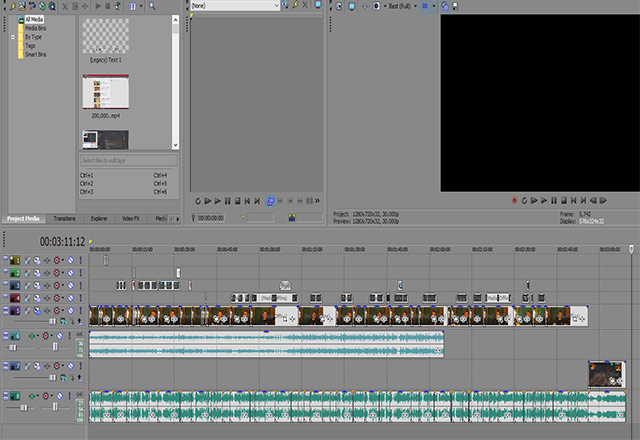This screenshot has height=440, width=640.
Task: Click the search magnifier in Project Media toolbar
Action: (152, 6)
